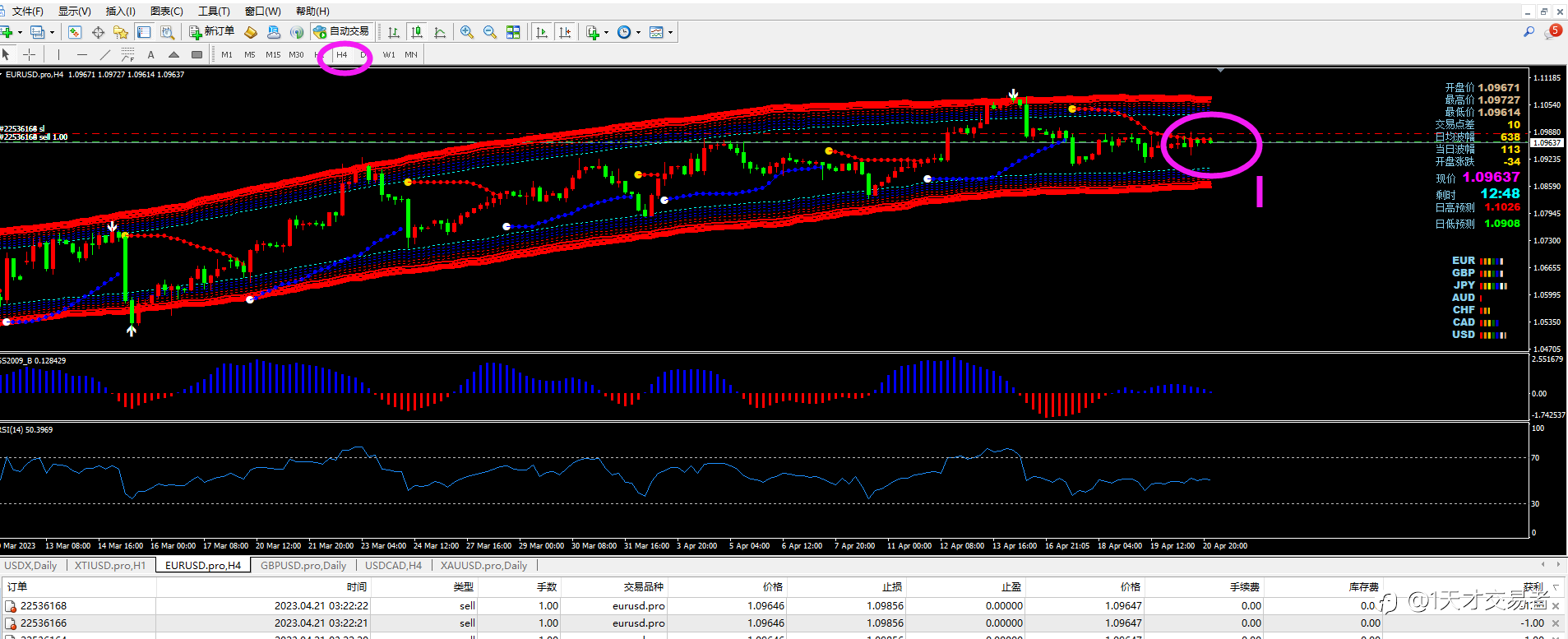Image resolution: width=1568 pixels, height=639 pixels.
Task: Open the 文件(F) menu
Action: [28, 11]
